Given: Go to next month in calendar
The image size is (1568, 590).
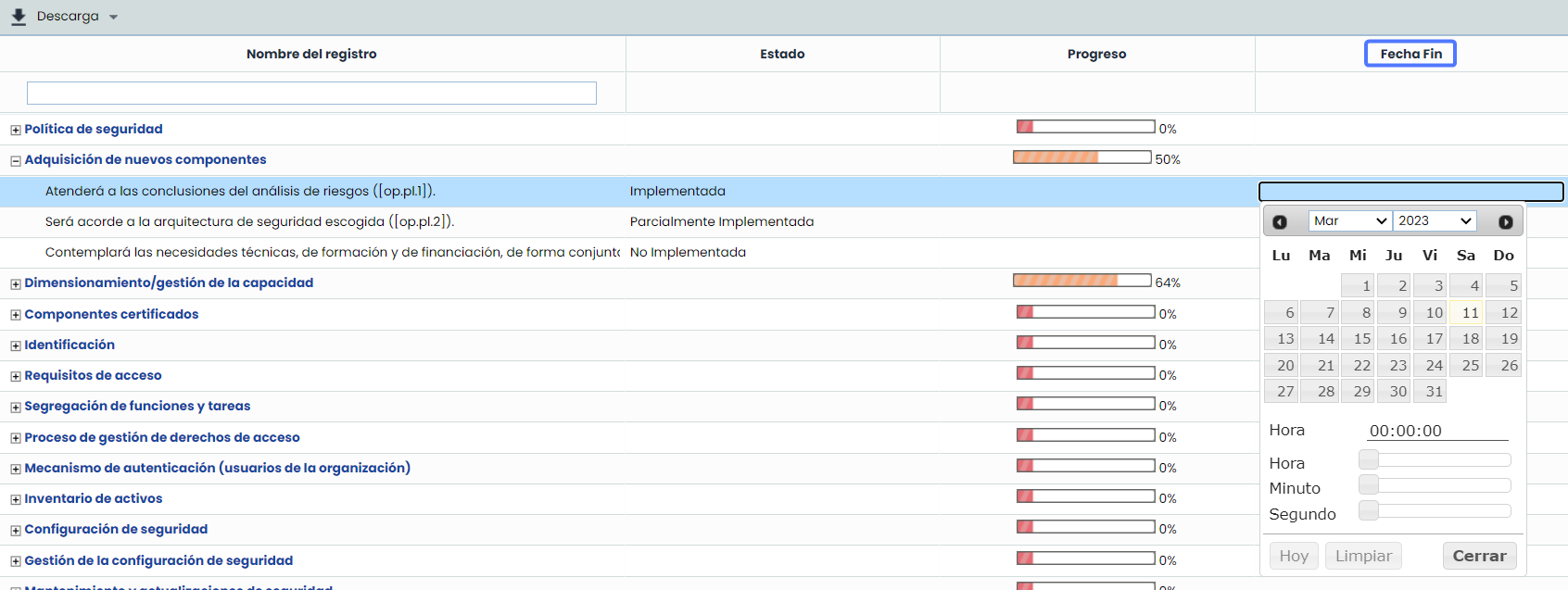Looking at the screenshot, I should pos(1505,222).
